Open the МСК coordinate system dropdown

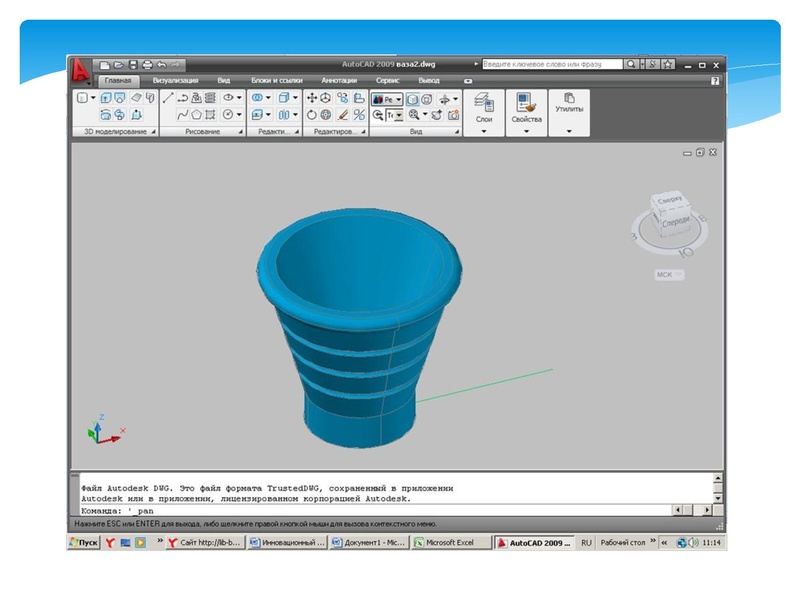coord(670,274)
